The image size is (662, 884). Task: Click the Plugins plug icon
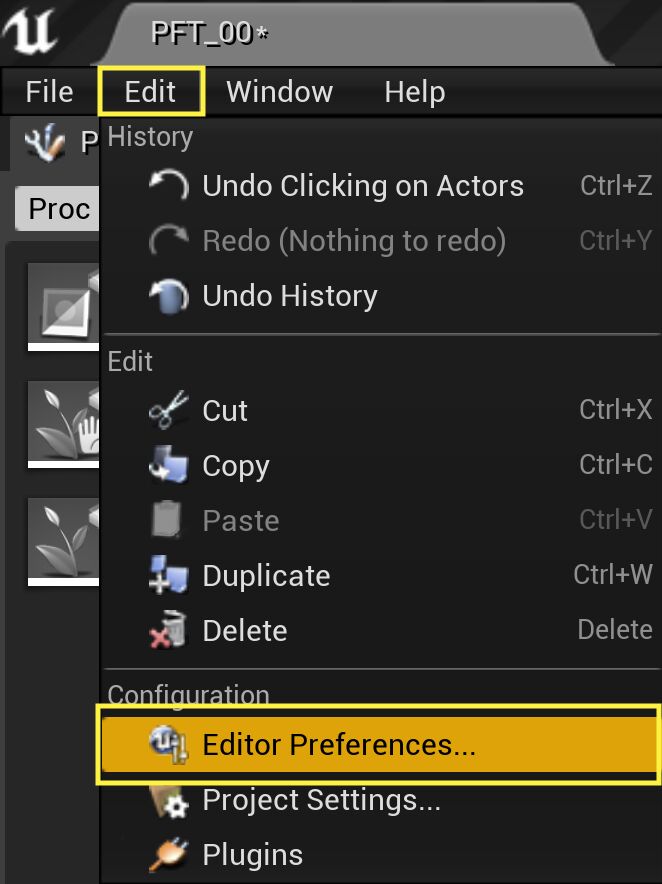168,854
